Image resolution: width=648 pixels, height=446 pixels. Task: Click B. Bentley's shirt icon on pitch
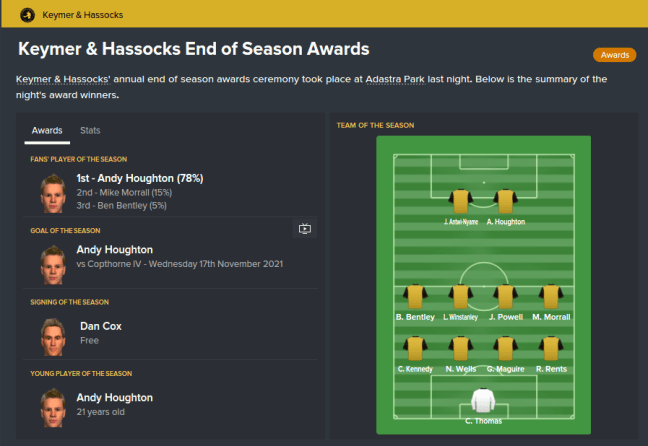(x=413, y=296)
